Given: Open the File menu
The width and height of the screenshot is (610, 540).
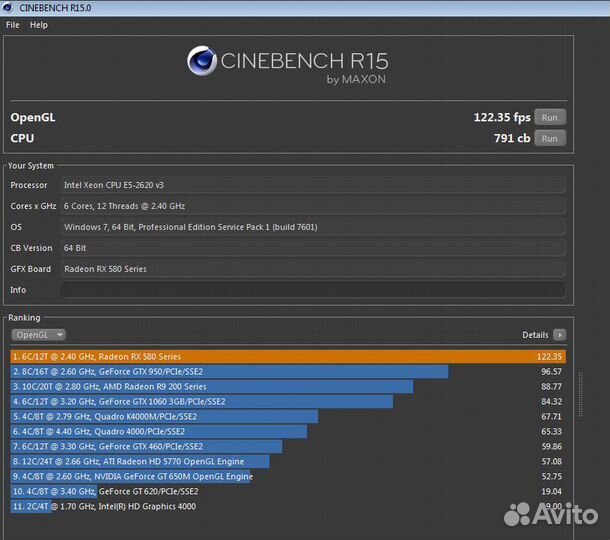Looking at the screenshot, I should pyautogui.click(x=13, y=25).
